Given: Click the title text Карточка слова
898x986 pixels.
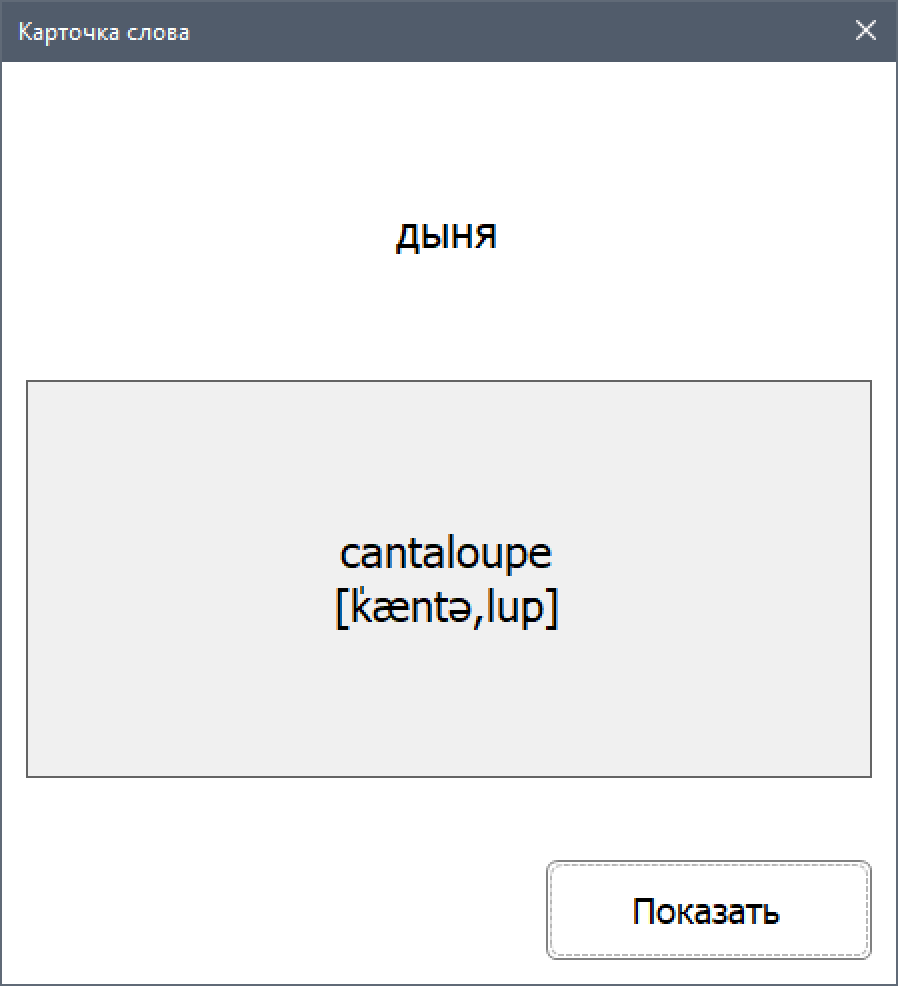Looking at the screenshot, I should (x=104, y=32).
